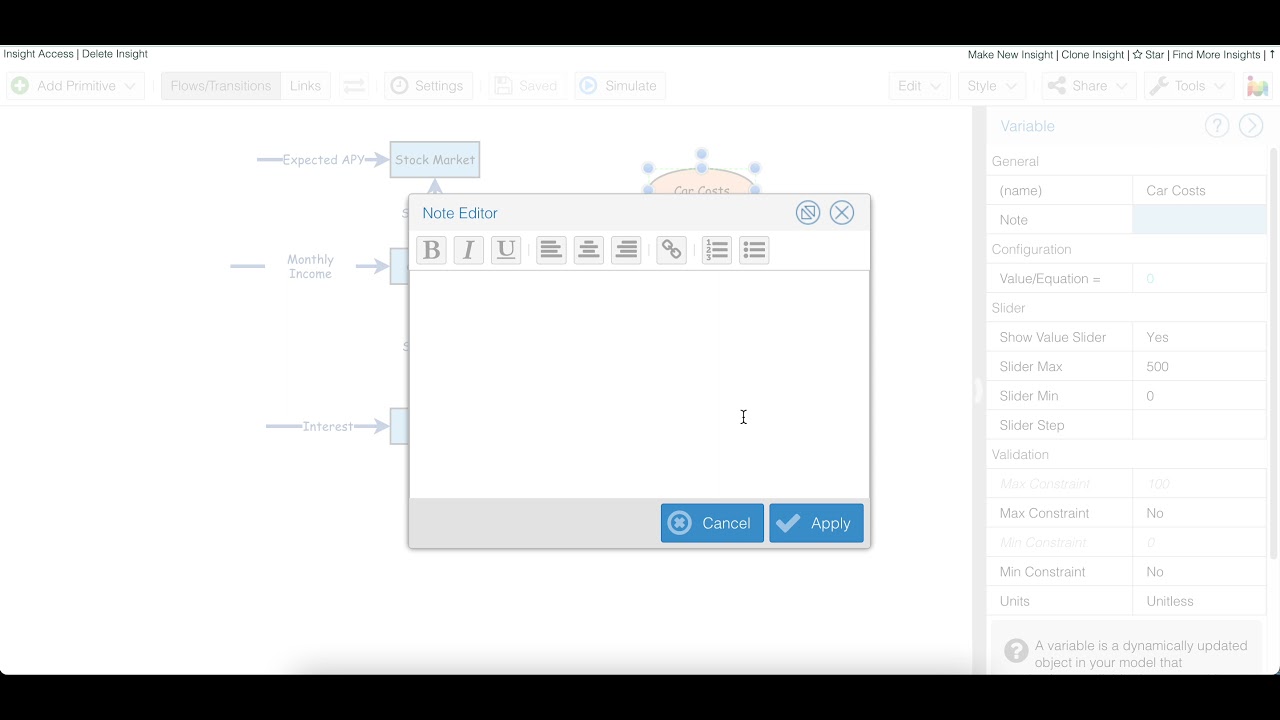Image resolution: width=1280 pixels, height=720 pixels.
Task: Close the Note Editor dialog
Action: (x=842, y=213)
